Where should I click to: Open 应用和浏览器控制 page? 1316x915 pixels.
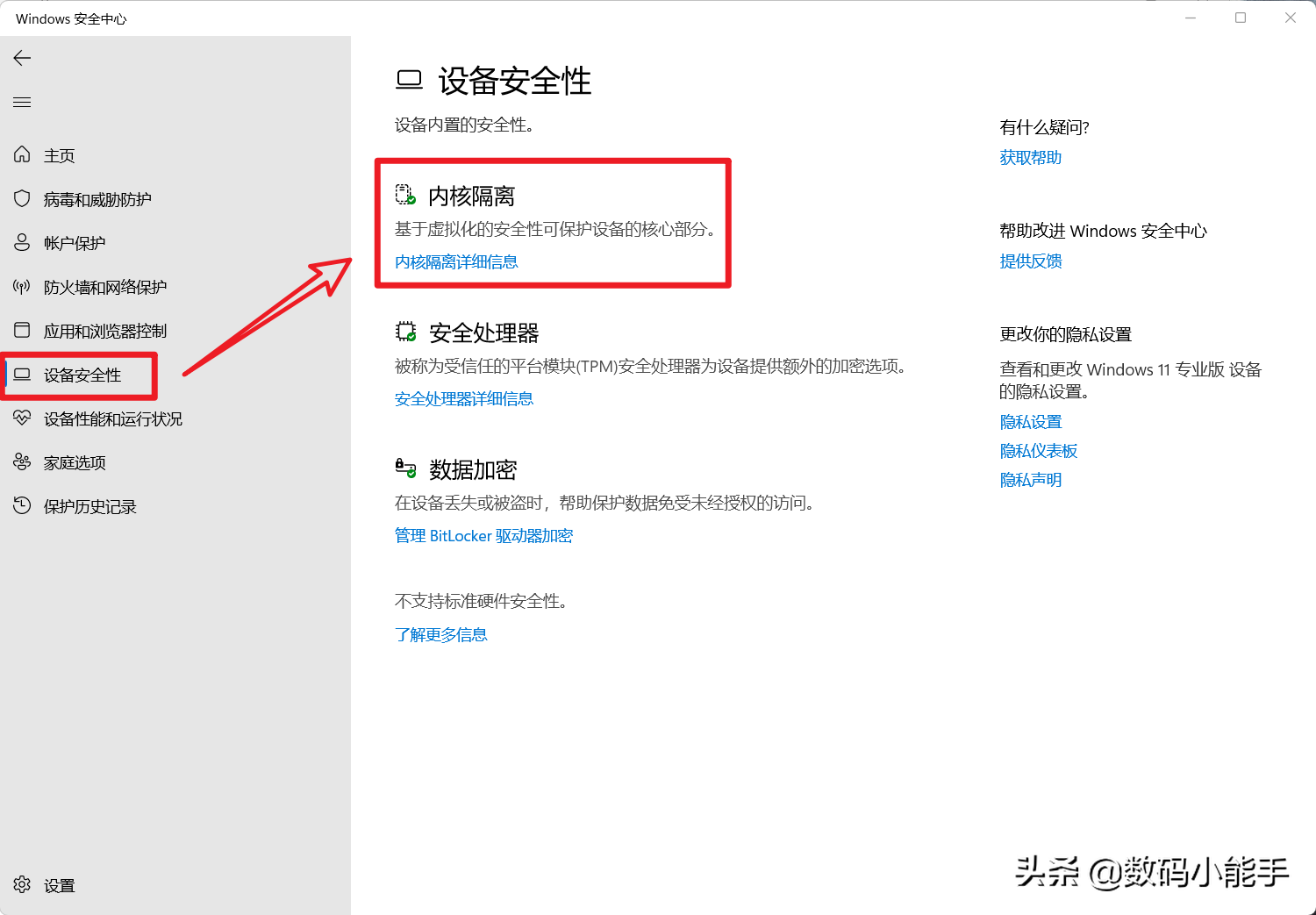[105, 331]
